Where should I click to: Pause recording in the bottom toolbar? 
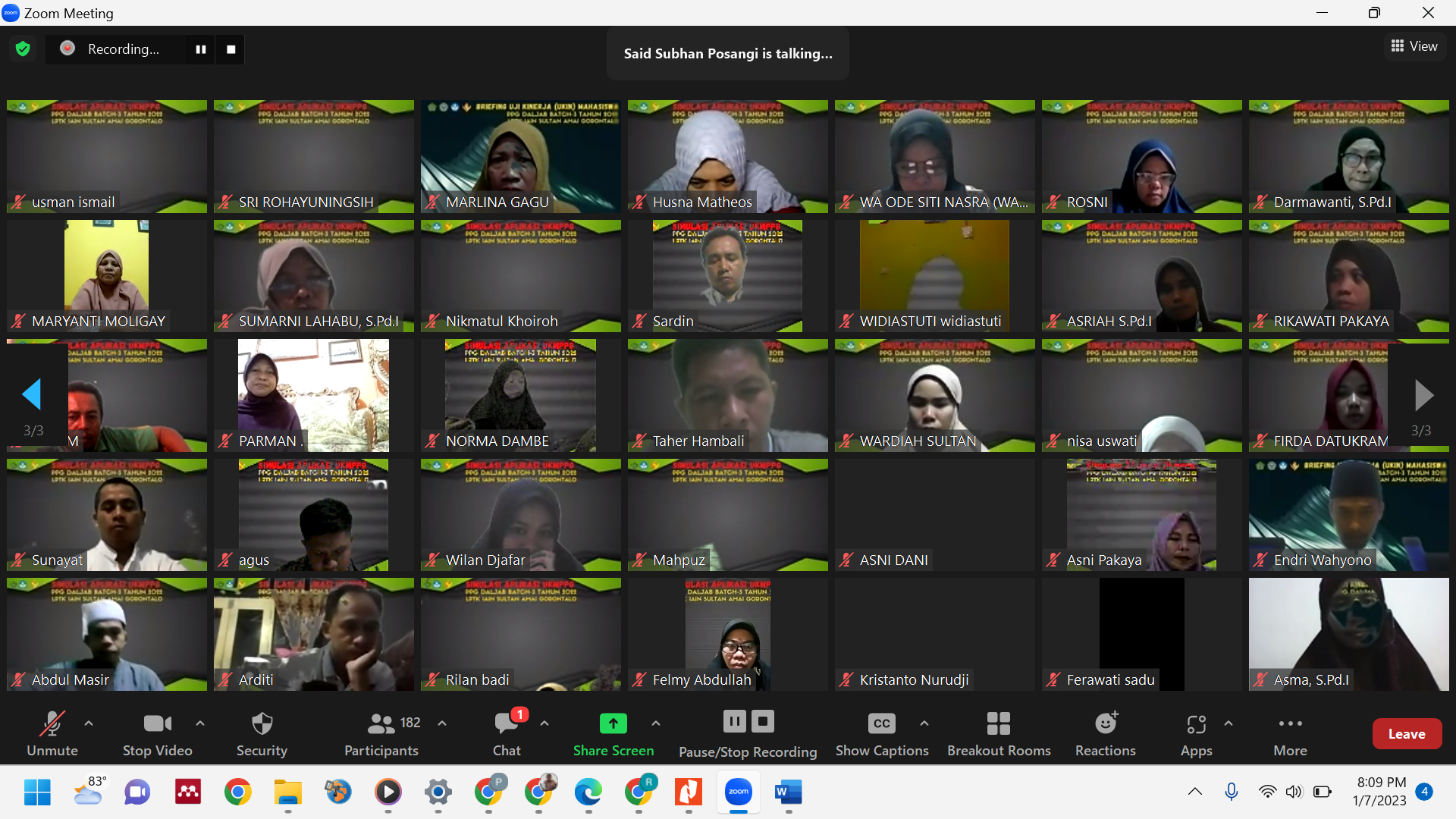click(x=734, y=721)
